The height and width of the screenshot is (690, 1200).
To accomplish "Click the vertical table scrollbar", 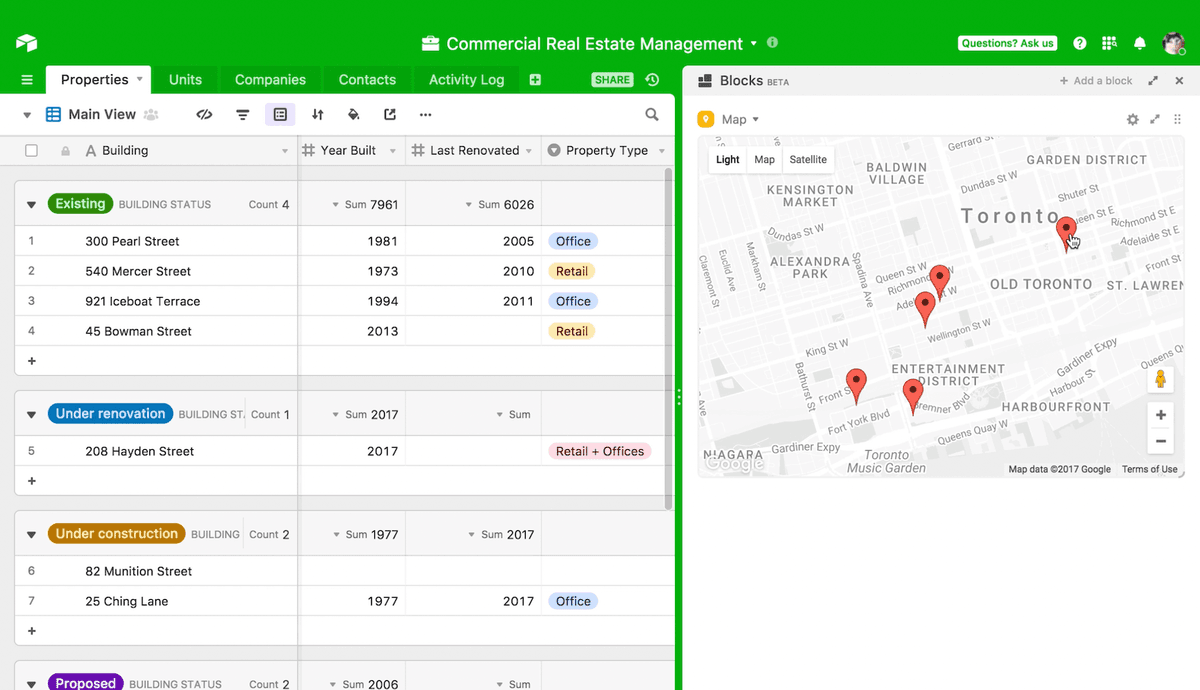I will pyautogui.click(x=669, y=340).
